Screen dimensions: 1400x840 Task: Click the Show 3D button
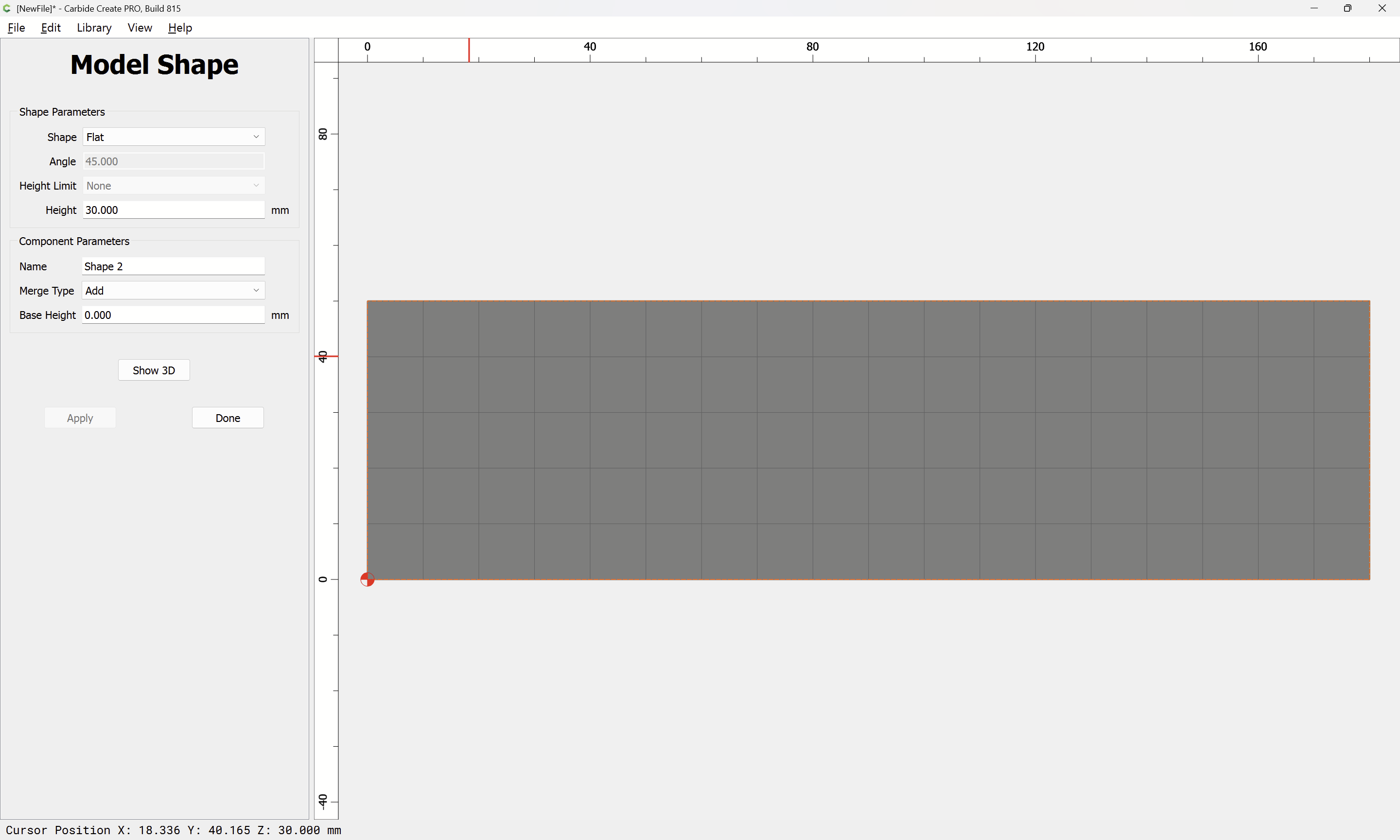[x=154, y=370]
